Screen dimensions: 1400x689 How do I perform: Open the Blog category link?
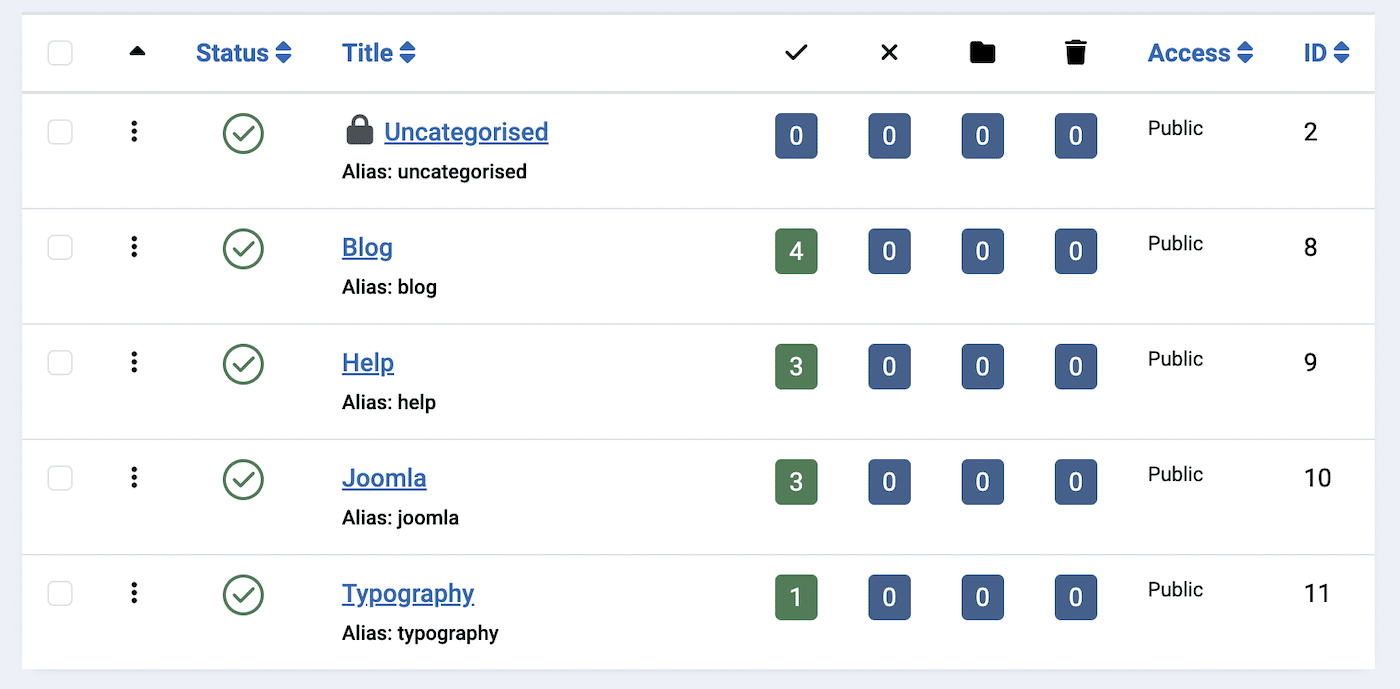[367, 247]
